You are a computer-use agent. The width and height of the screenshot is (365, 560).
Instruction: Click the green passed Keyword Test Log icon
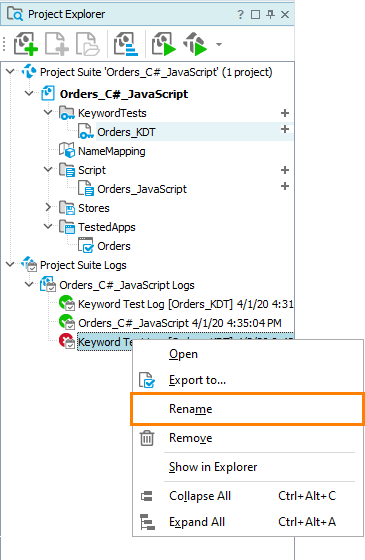coord(67,303)
